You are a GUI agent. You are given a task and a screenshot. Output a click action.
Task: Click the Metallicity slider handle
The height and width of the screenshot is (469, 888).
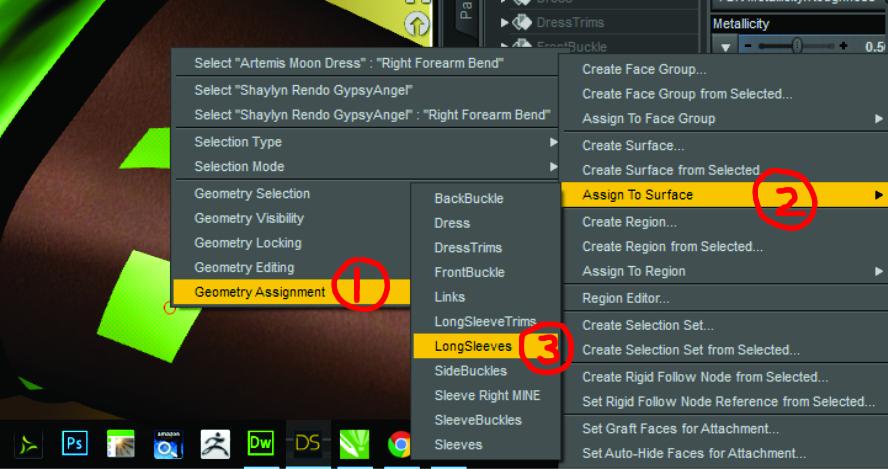(x=796, y=46)
